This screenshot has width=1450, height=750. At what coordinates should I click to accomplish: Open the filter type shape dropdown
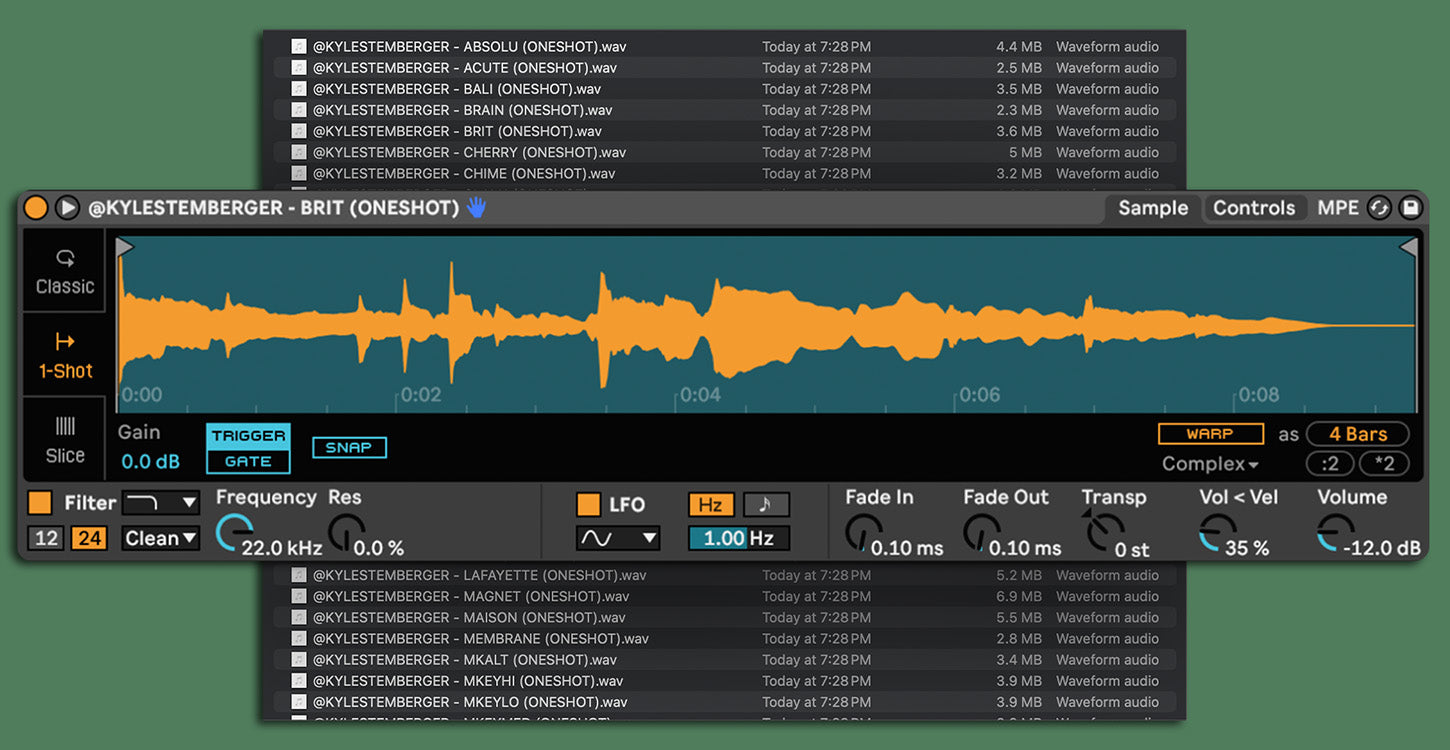160,503
